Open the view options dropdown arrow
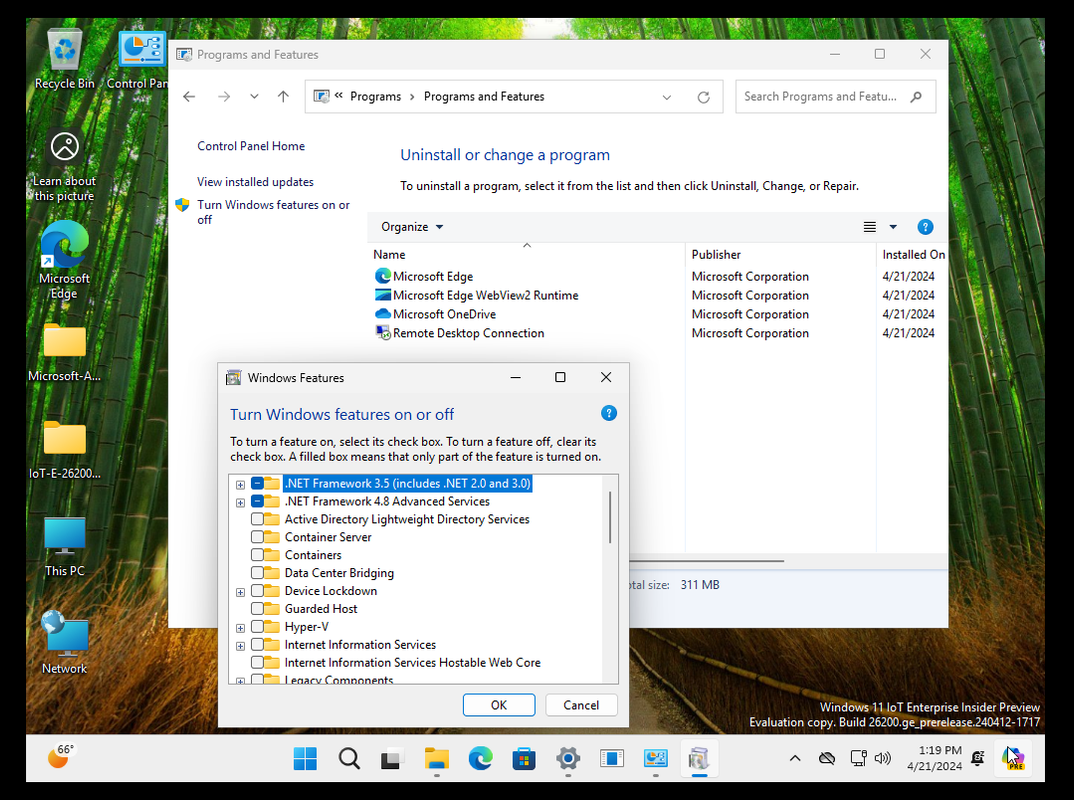The image size is (1074, 800). pyautogui.click(x=892, y=227)
